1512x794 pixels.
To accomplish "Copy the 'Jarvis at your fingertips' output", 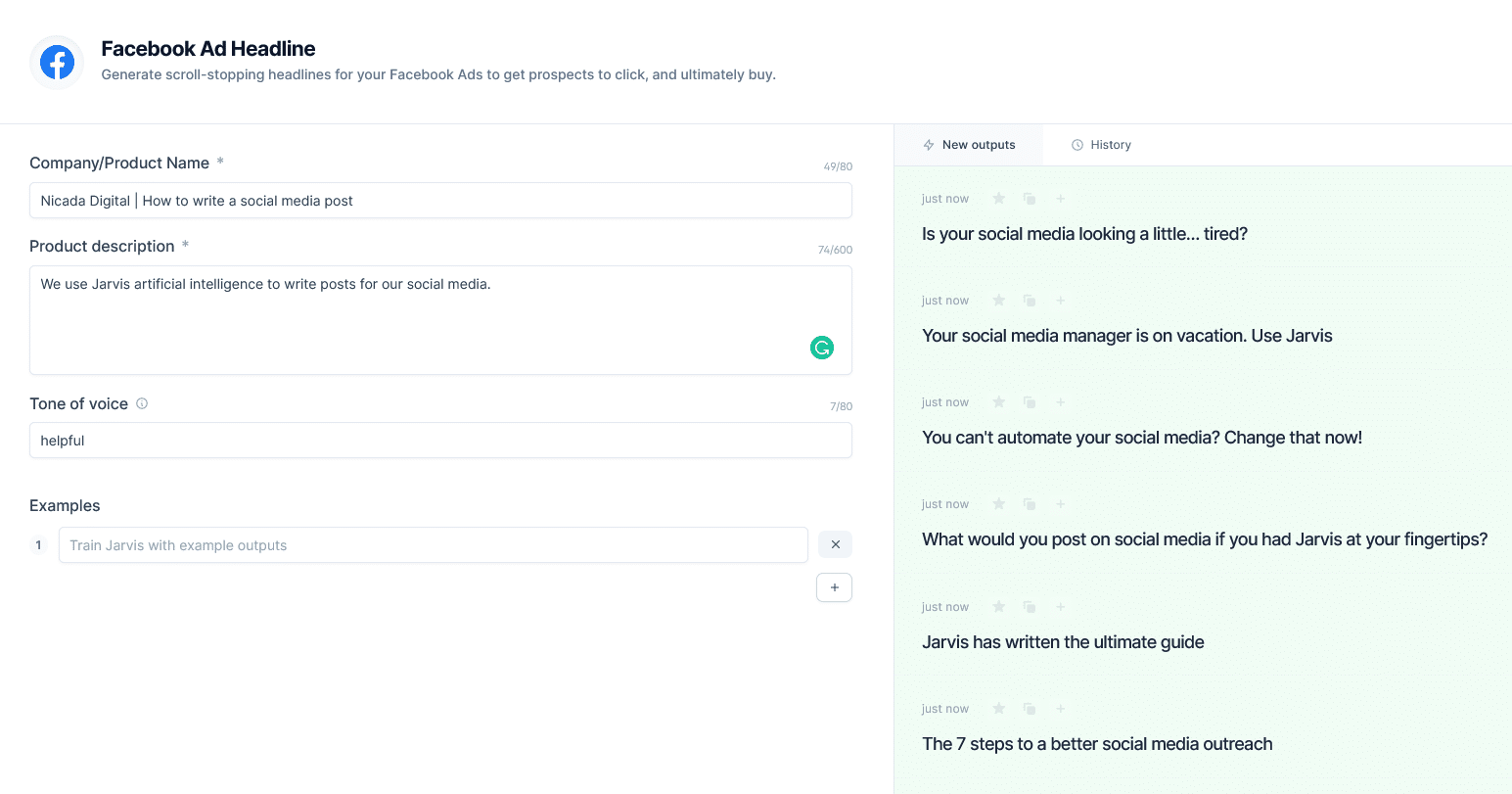I will 1030,504.
